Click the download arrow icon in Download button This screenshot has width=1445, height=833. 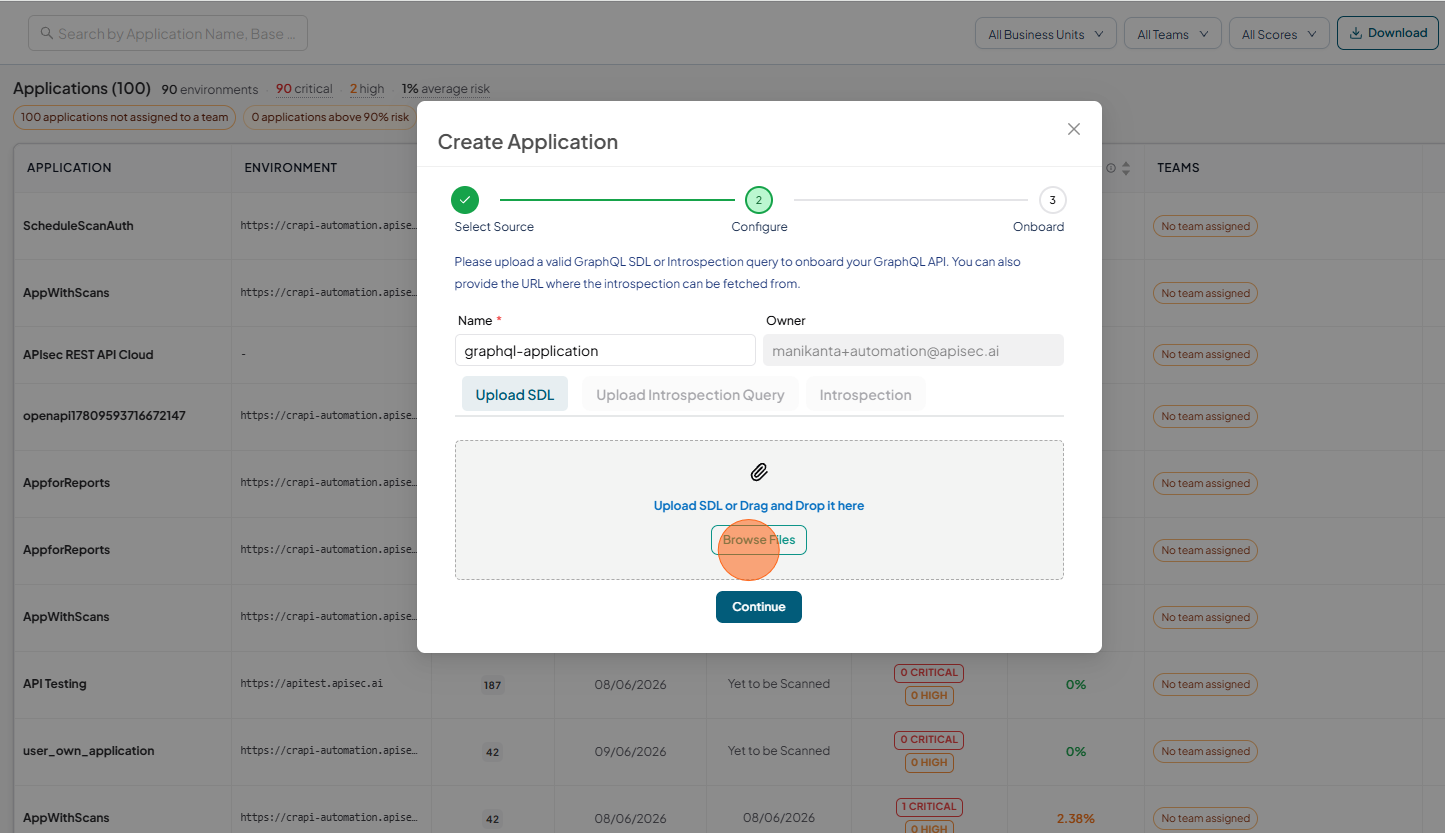point(1356,33)
